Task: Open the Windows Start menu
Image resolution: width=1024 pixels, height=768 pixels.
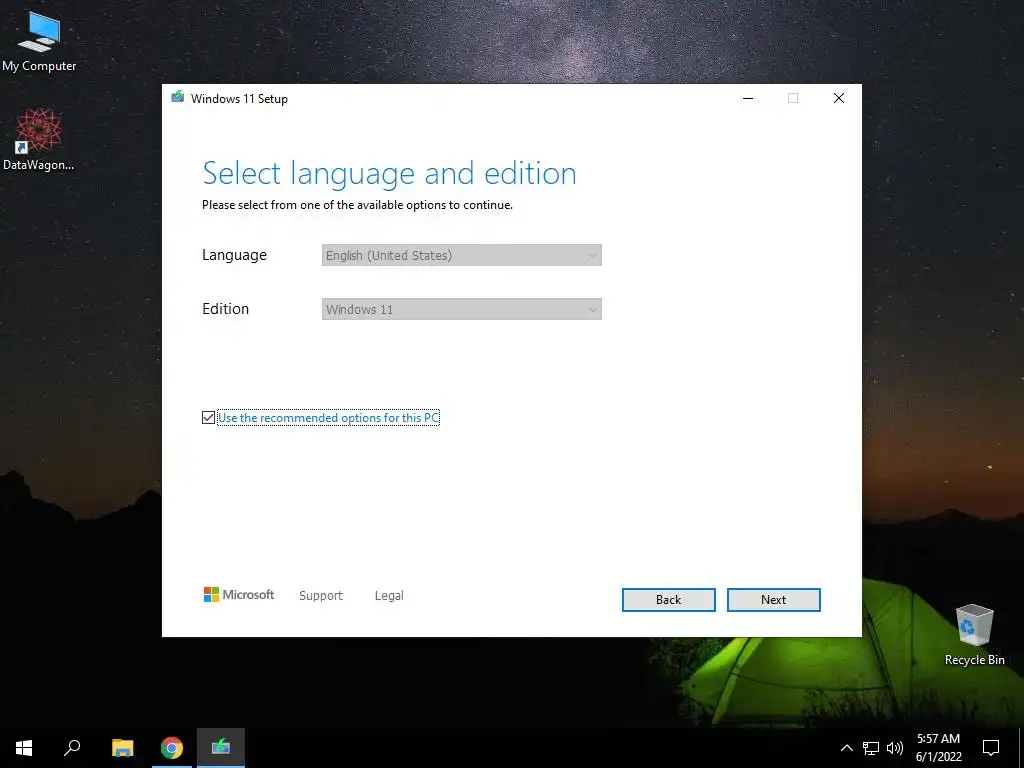Action: (x=24, y=748)
